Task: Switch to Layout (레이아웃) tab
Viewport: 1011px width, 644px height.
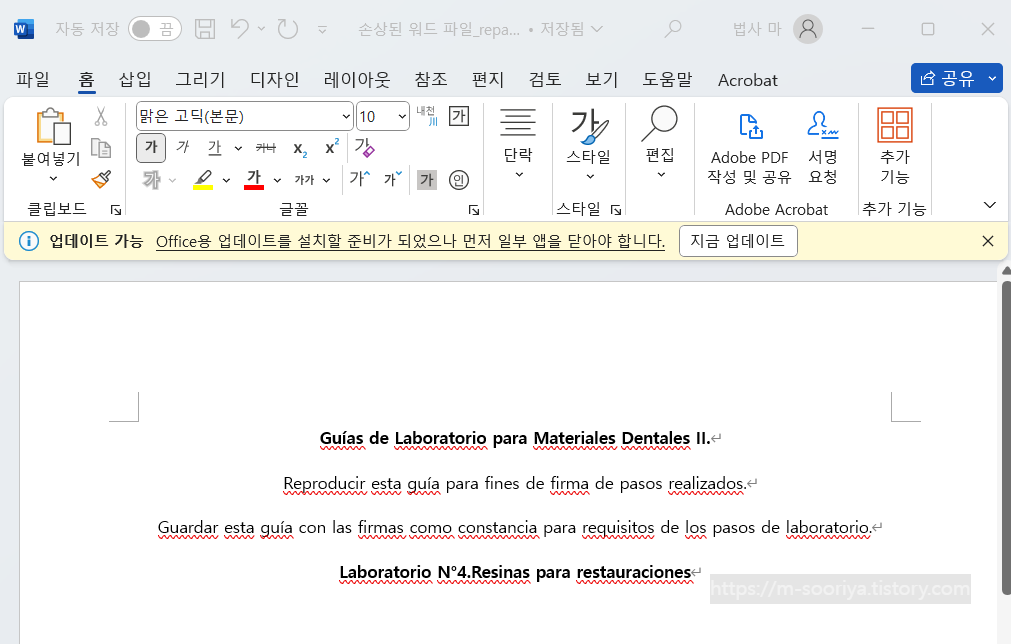Action: click(x=357, y=79)
